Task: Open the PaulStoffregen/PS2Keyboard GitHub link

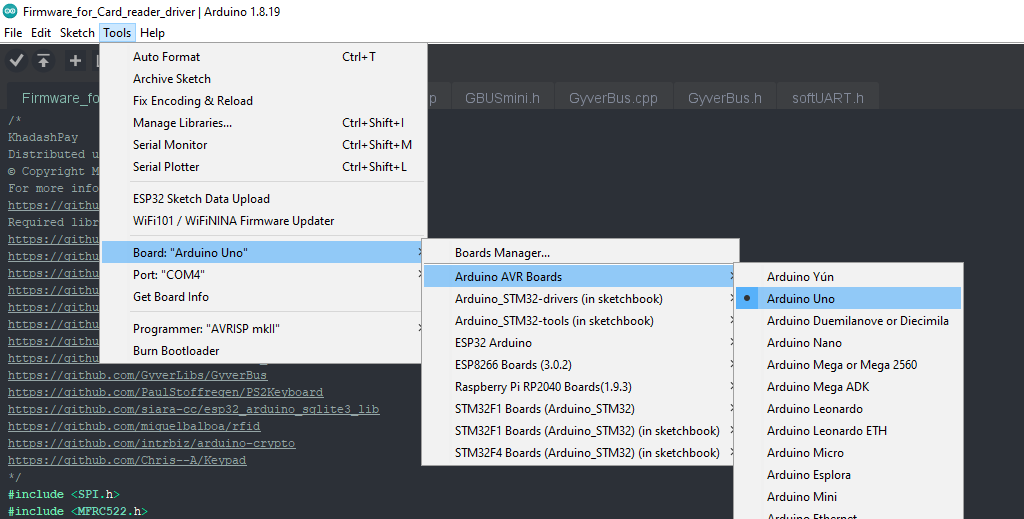Action: [x=166, y=392]
